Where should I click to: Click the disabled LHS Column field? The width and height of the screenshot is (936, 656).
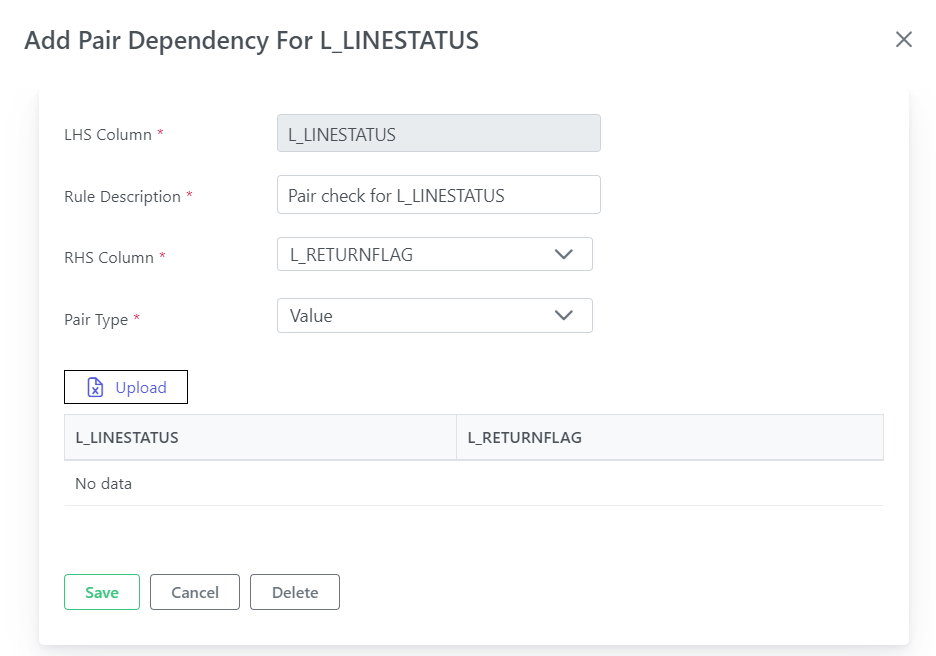tap(439, 133)
